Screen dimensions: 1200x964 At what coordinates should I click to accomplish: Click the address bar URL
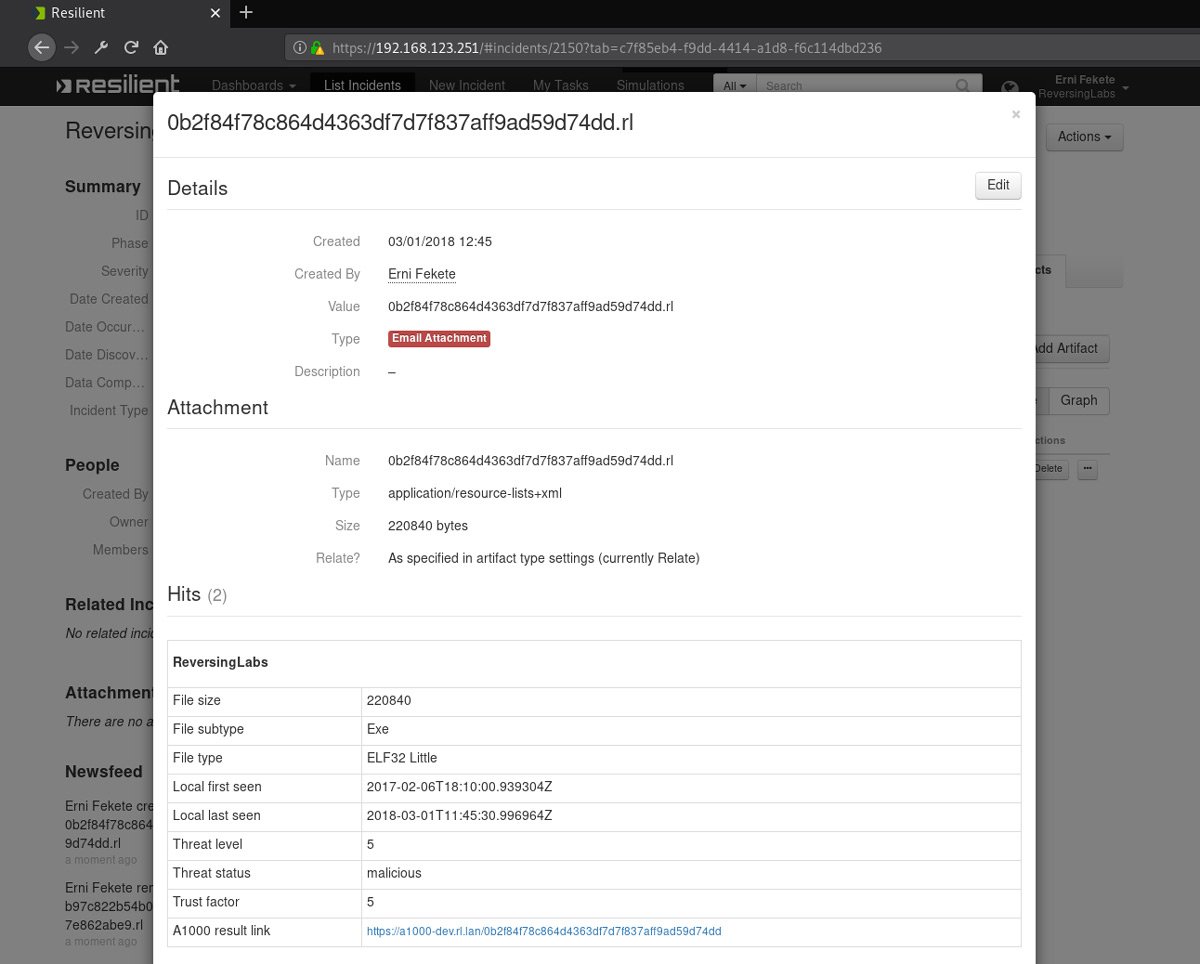[606, 47]
